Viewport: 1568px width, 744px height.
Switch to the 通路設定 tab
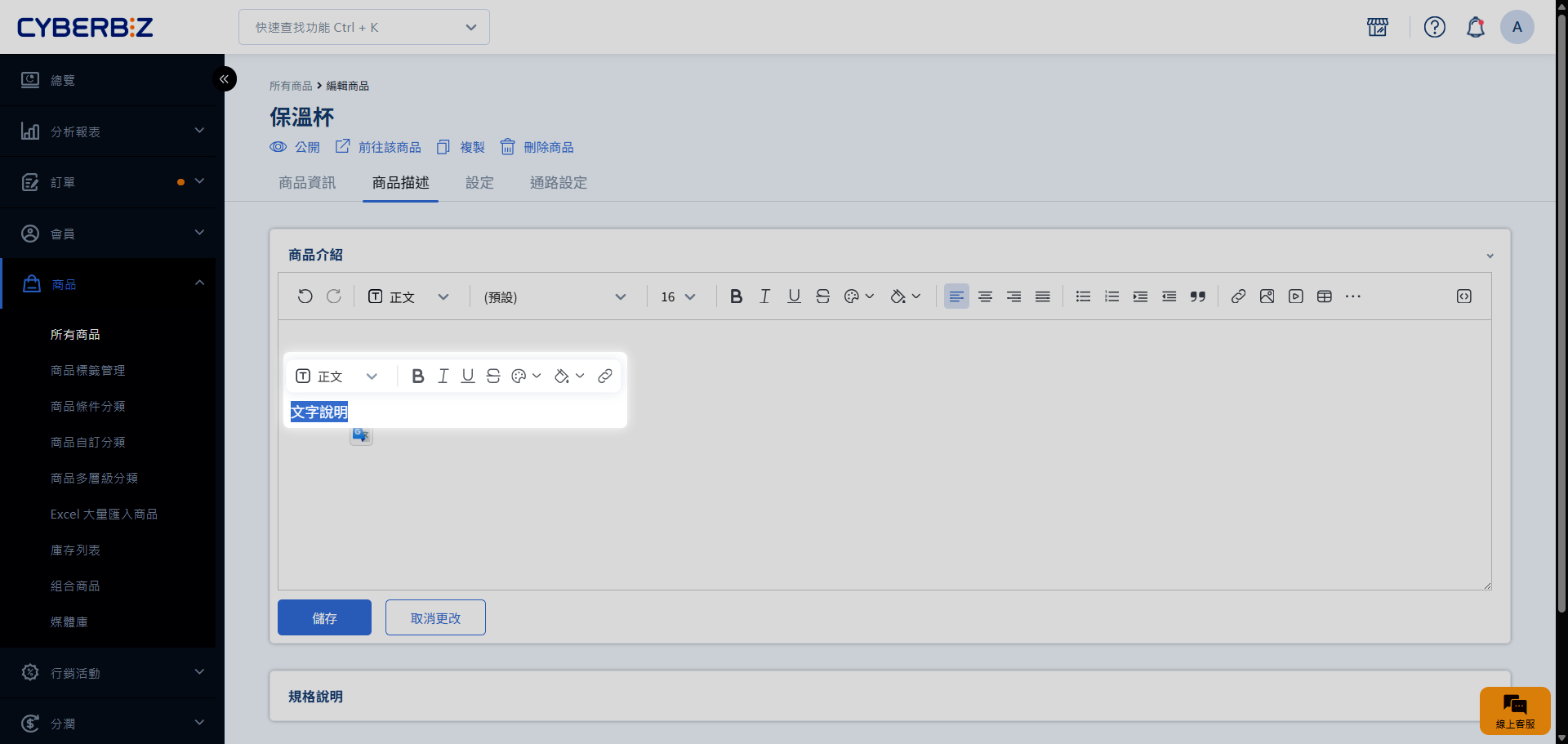point(559,183)
